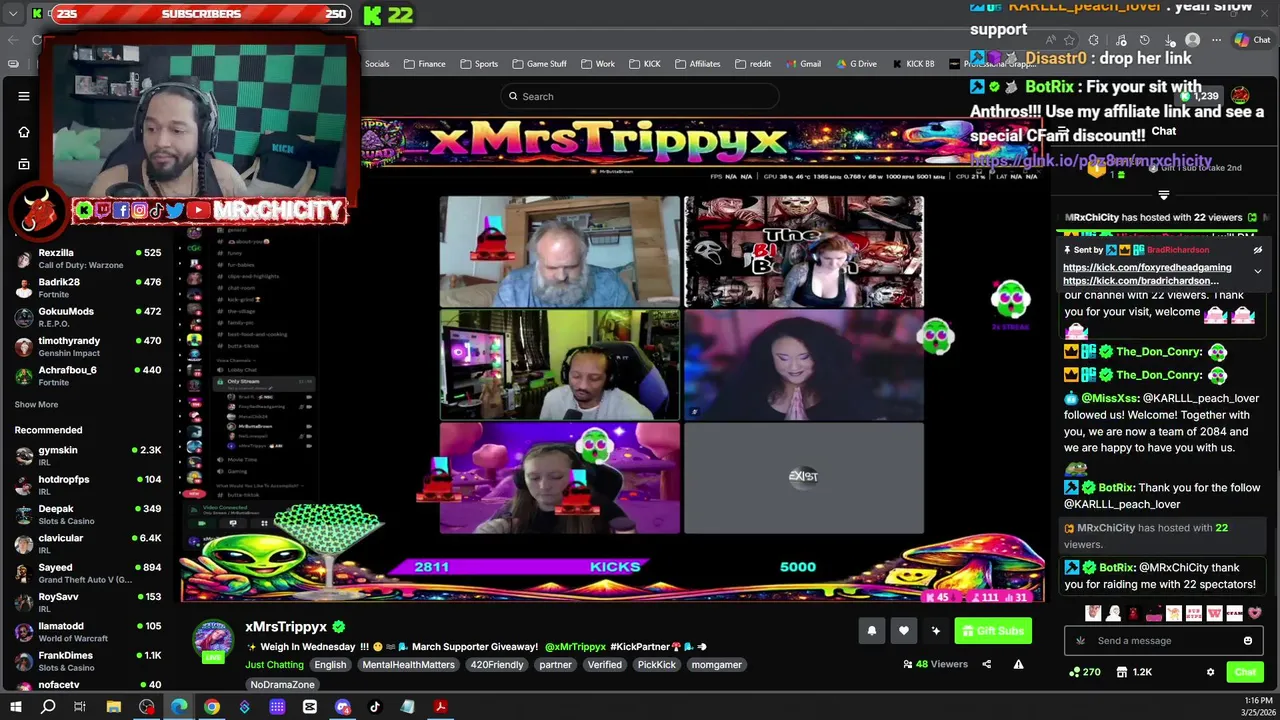Open the Socials bookmark folder
Screen dimensions: 1280x720
[x=377, y=64]
